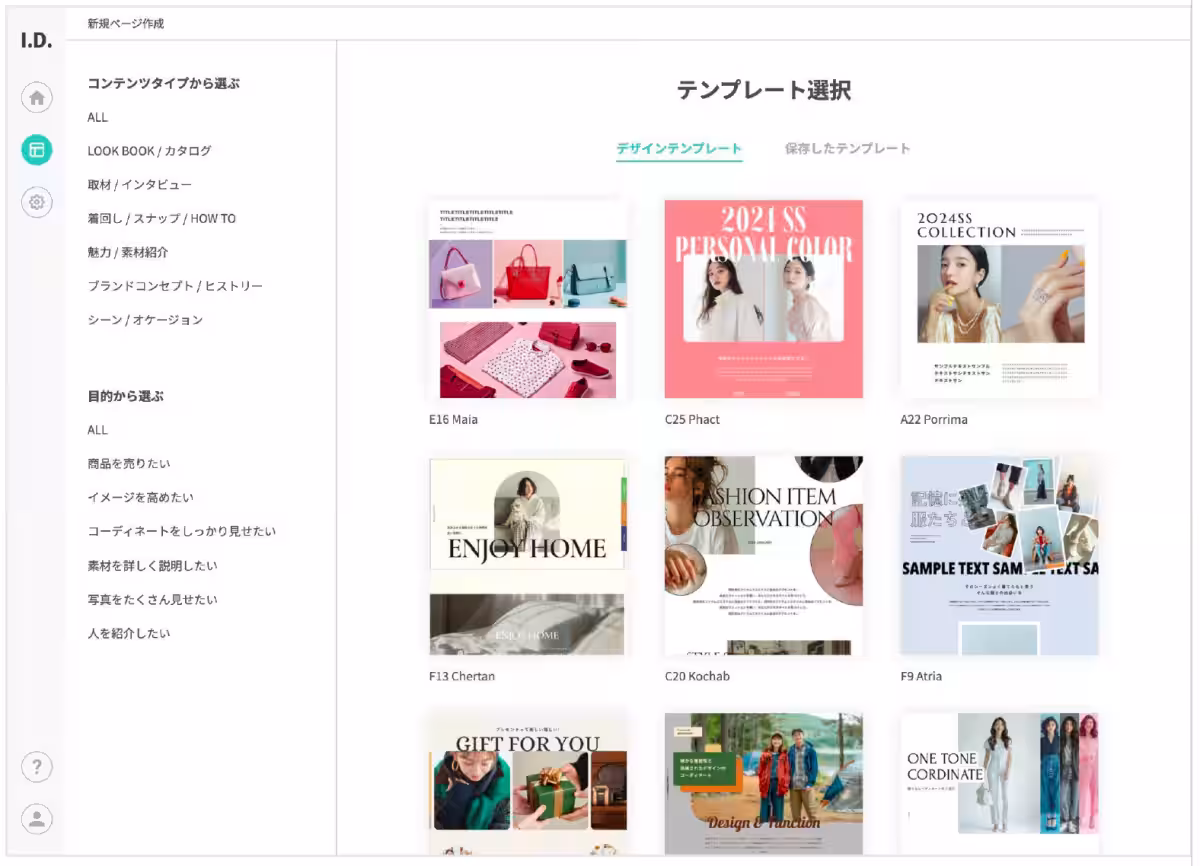The image size is (1200, 866).
Task: Click the 新規ページ作成 header text
Action: point(126,23)
